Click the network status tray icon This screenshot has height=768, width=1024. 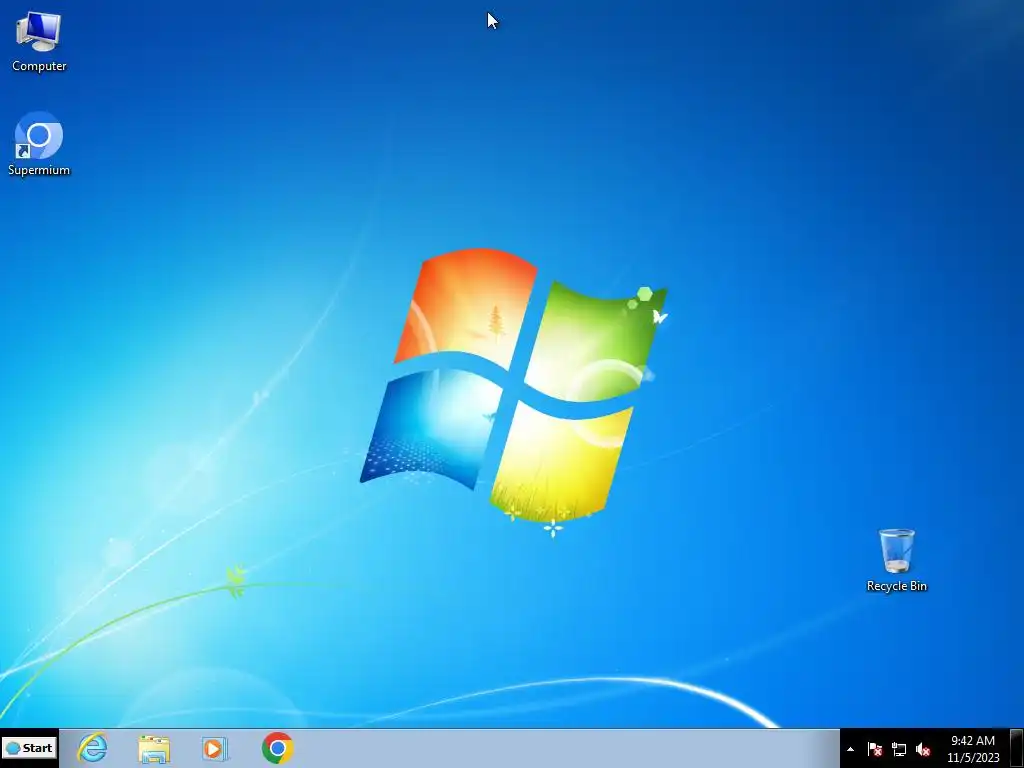(x=899, y=749)
